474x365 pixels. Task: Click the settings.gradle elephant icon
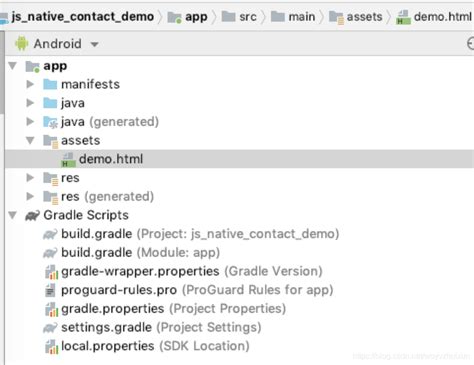click(50, 328)
